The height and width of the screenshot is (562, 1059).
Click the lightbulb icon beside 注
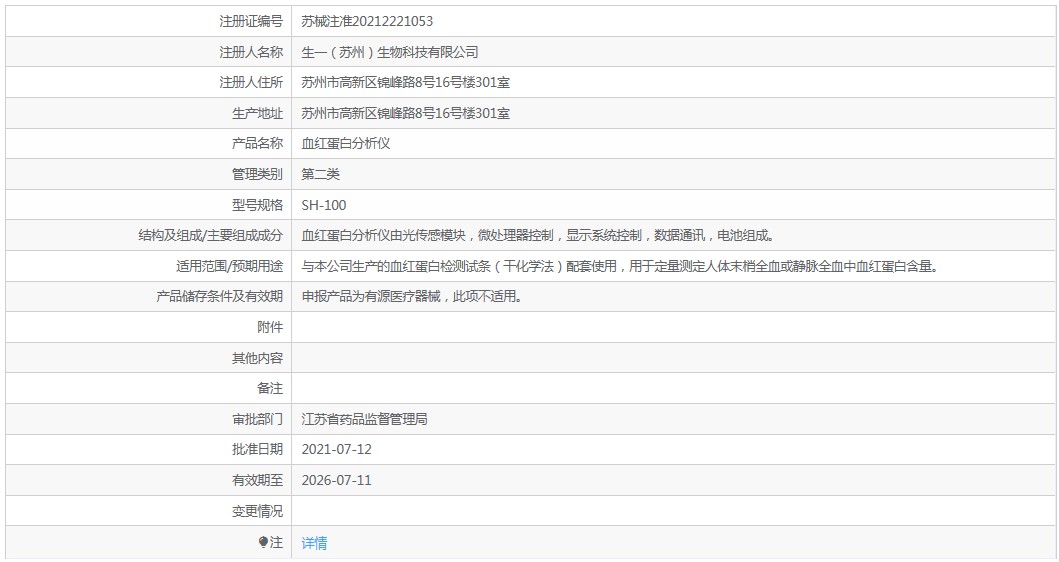(263, 542)
